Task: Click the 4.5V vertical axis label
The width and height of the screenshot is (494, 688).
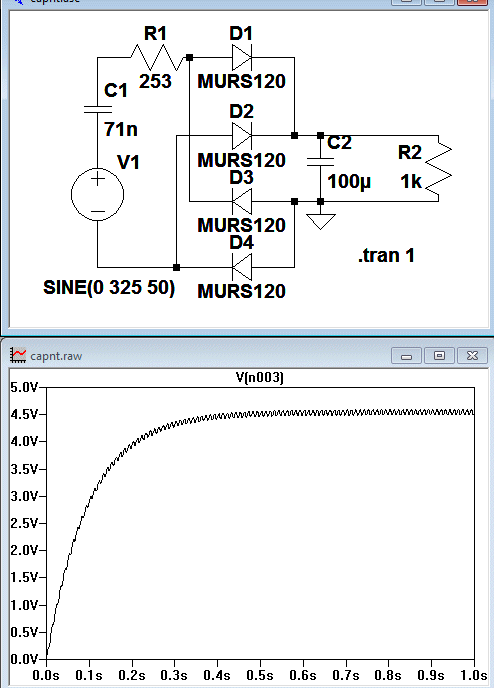Action: [x=24, y=415]
